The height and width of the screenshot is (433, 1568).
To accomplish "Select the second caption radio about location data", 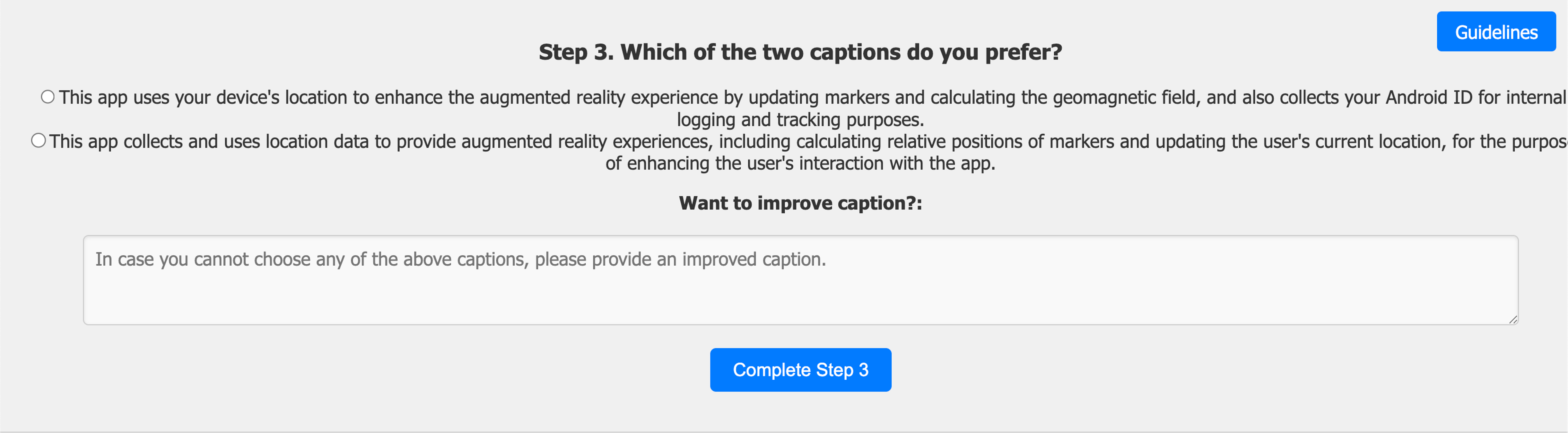I will tap(38, 141).
